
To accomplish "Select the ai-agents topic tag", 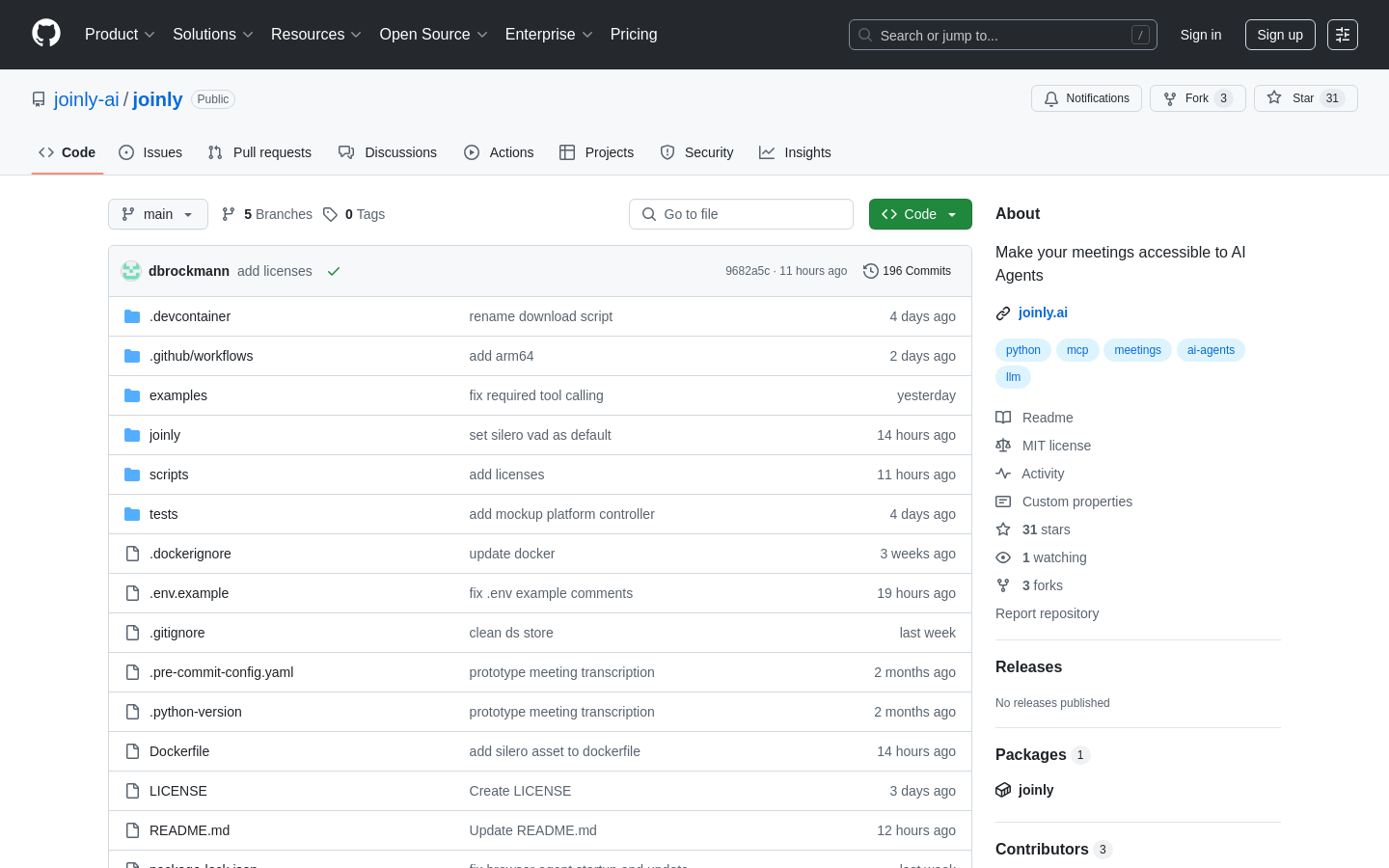I will 1211,350.
